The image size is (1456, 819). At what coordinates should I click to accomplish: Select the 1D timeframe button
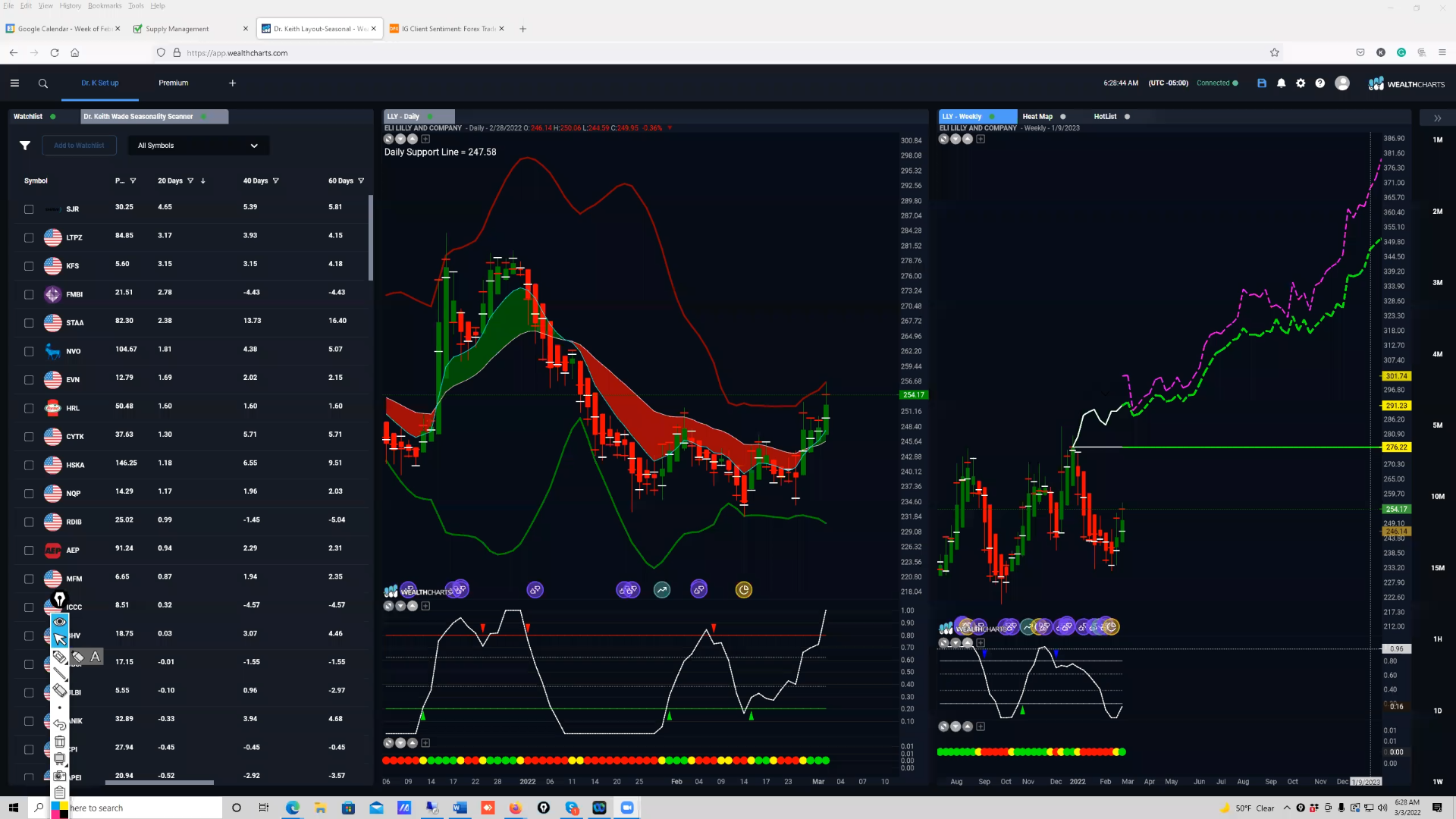[1438, 711]
